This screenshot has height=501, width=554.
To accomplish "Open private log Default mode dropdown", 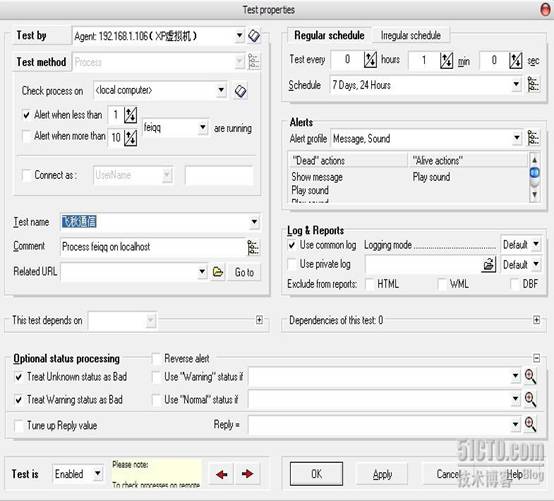I will [536, 264].
